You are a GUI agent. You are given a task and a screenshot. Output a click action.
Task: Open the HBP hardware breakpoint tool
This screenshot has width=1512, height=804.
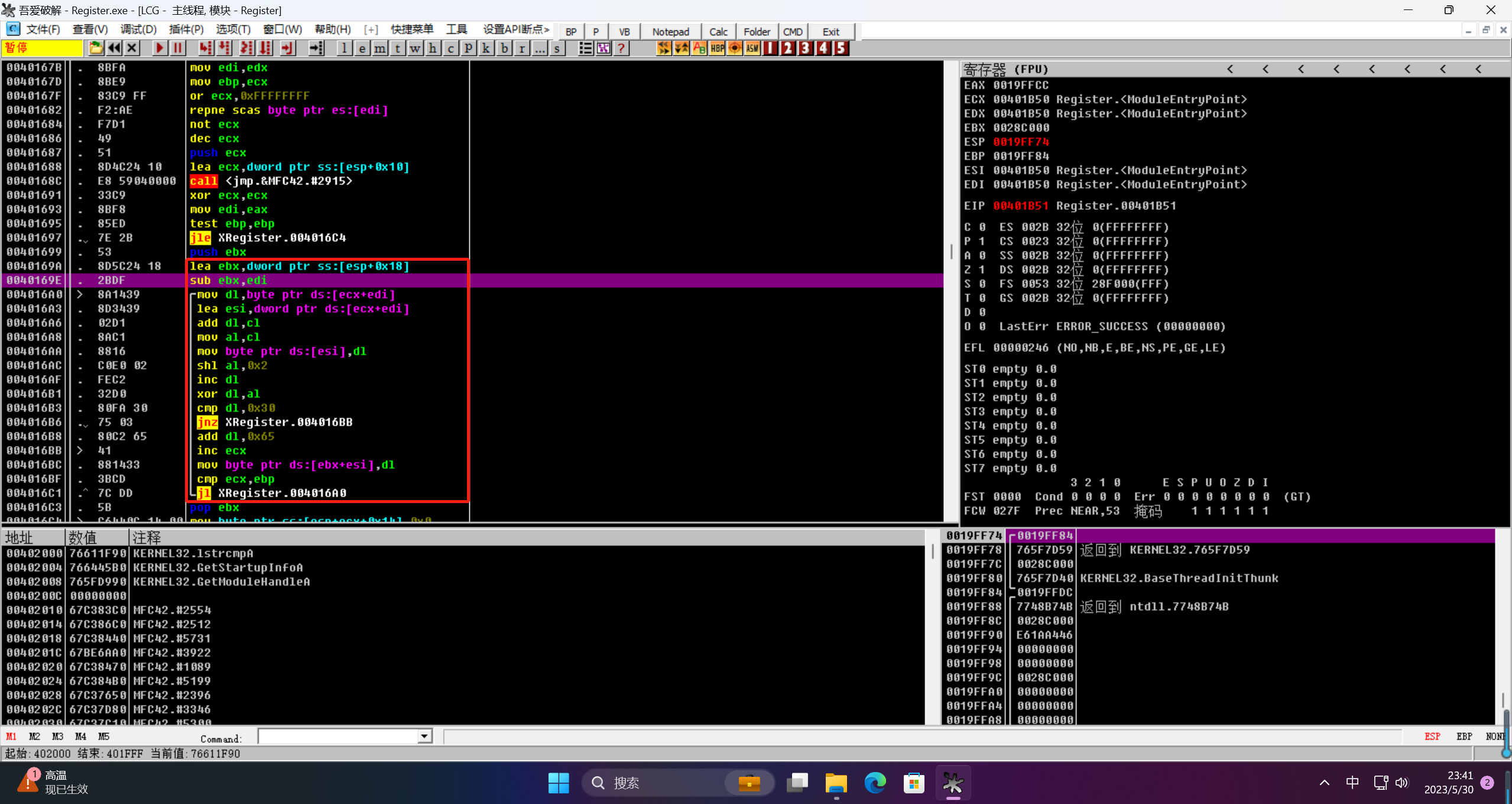tap(717, 48)
